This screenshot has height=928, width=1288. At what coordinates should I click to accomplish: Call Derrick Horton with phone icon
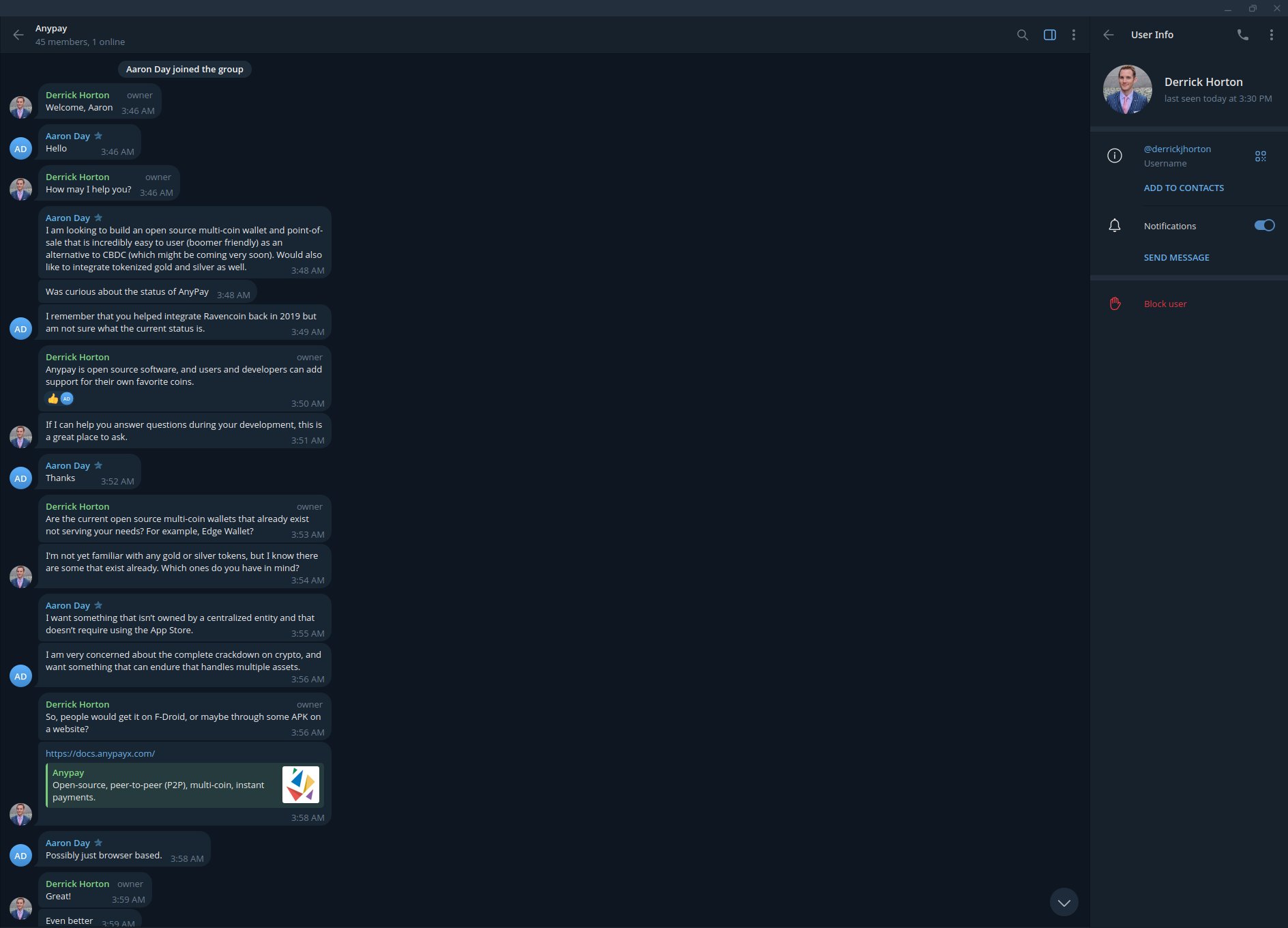tap(1242, 35)
